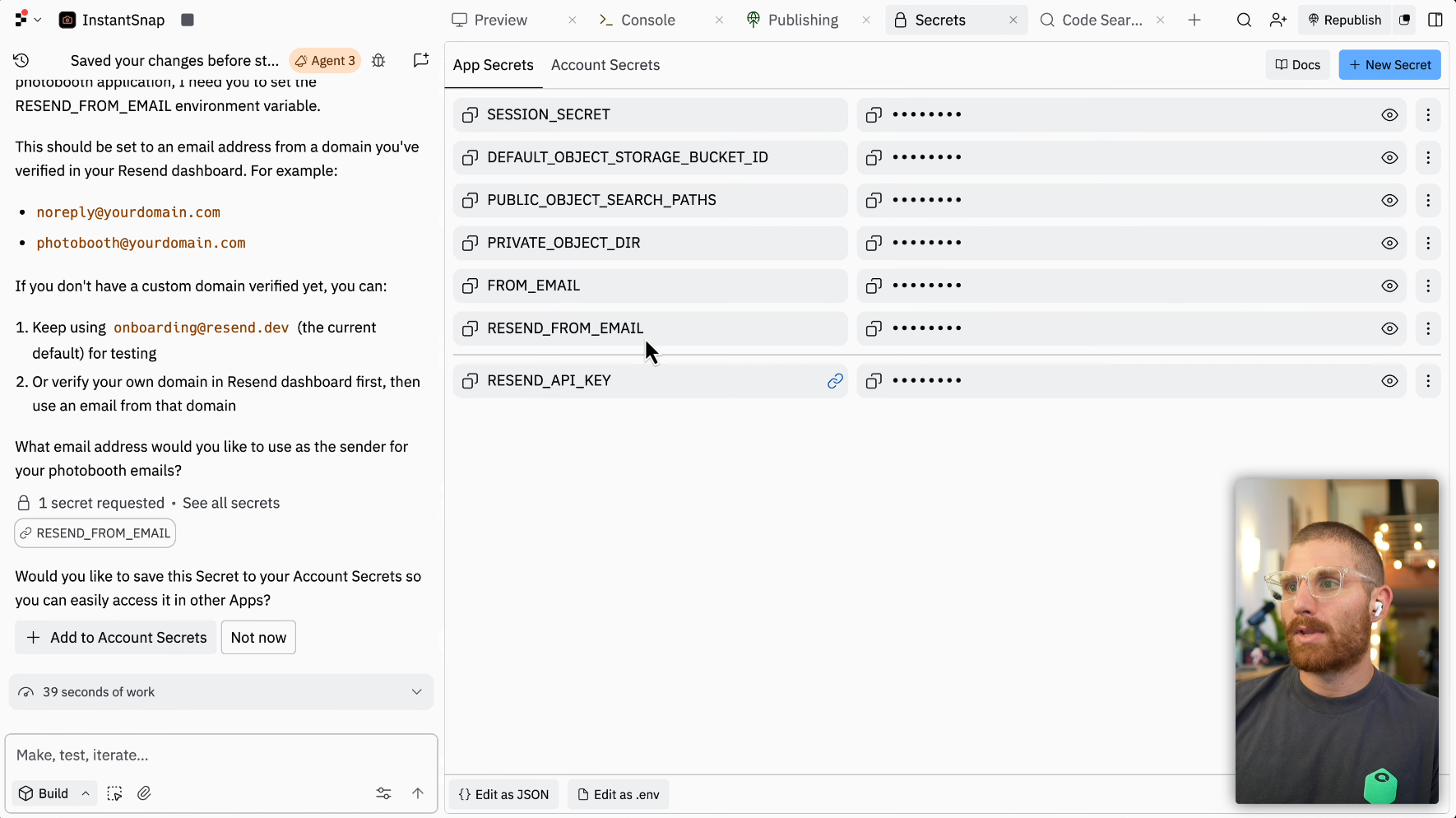The image size is (1456, 818).
Task: Click the See all secrets link
Action: pos(231,503)
